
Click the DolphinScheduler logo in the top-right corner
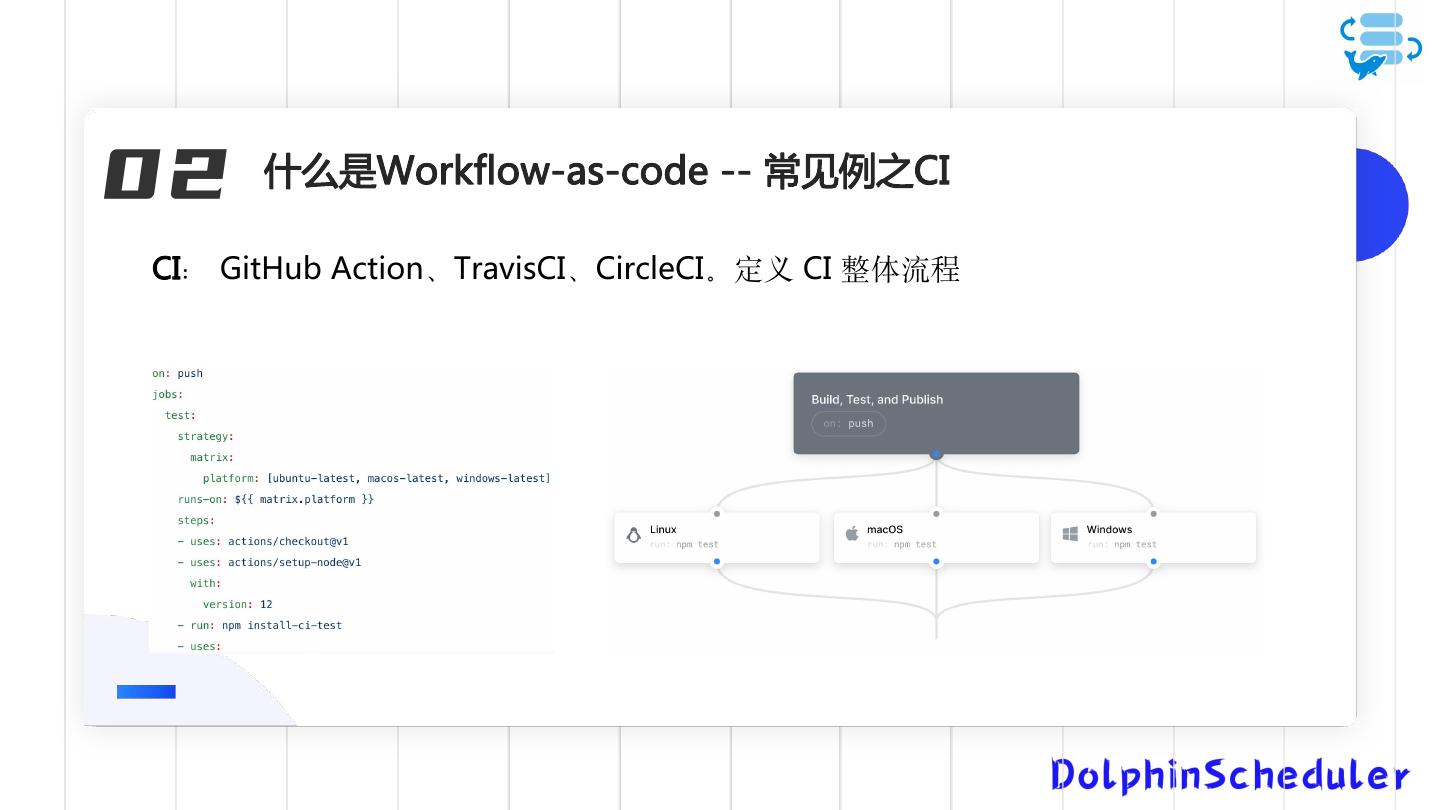click(1381, 44)
